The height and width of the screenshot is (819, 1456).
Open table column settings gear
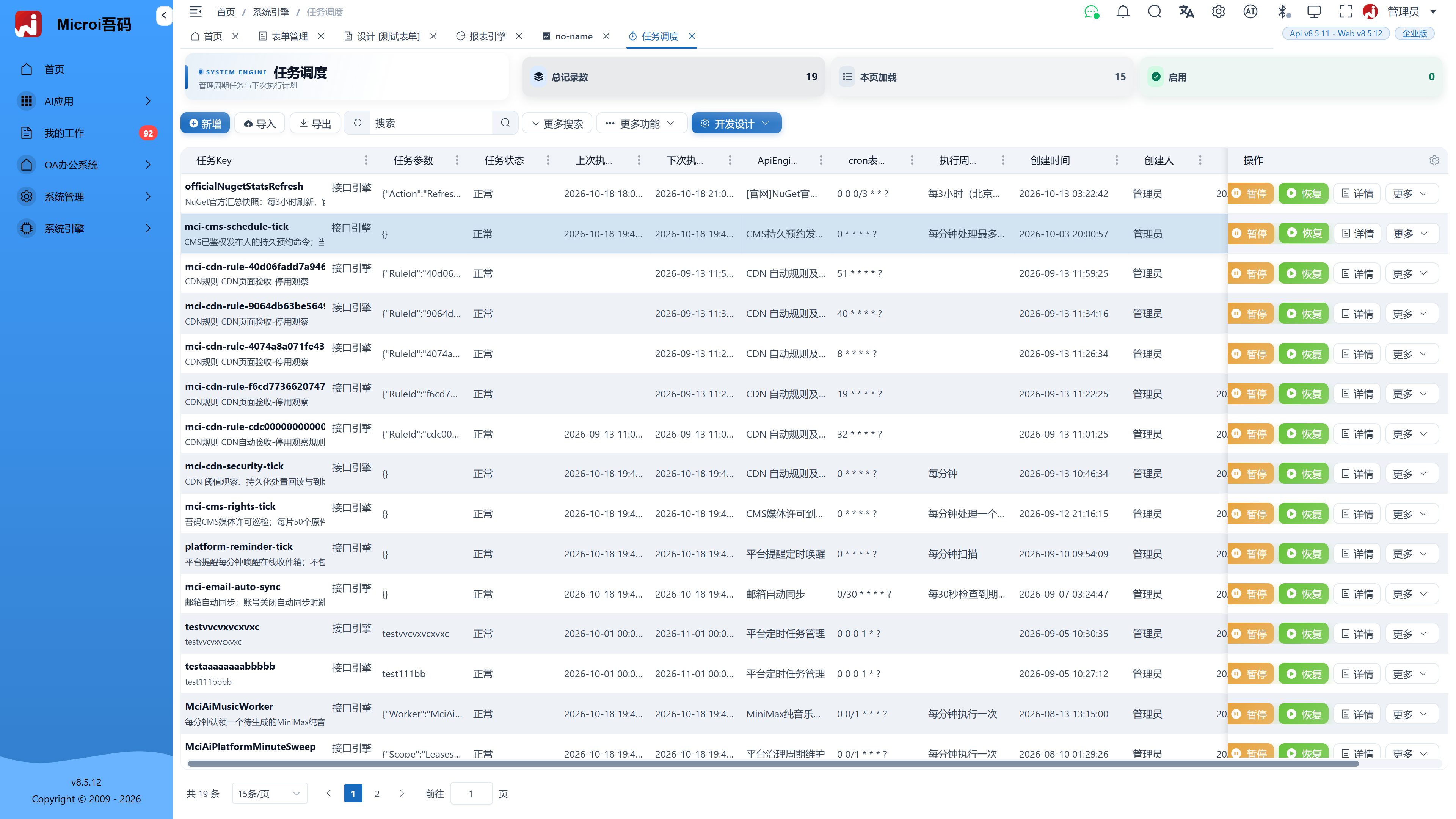(x=1434, y=160)
